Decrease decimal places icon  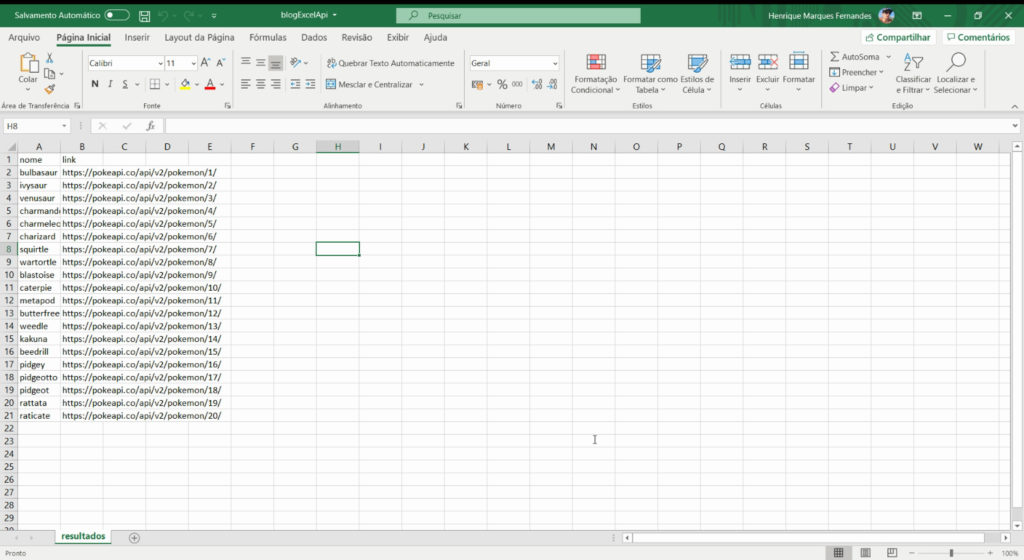[552, 84]
